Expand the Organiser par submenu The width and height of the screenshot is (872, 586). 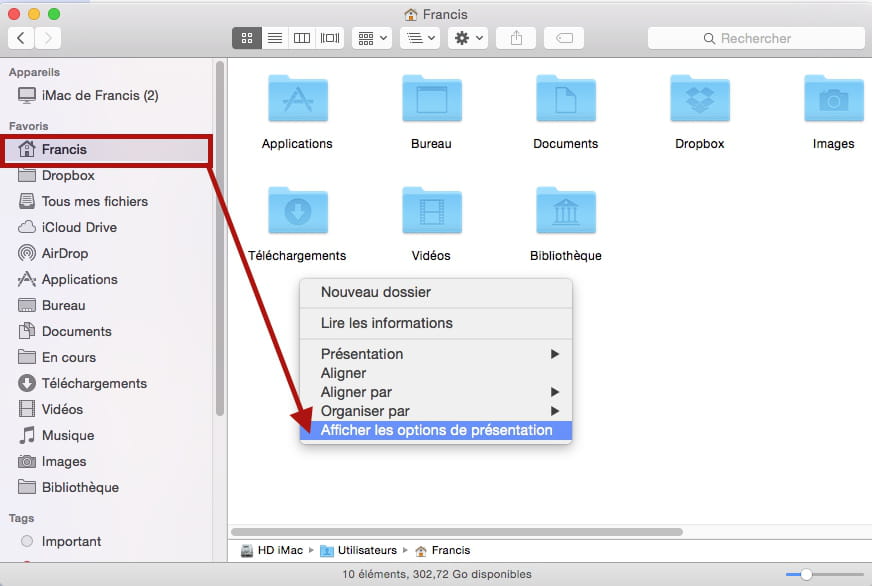point(435,411)
